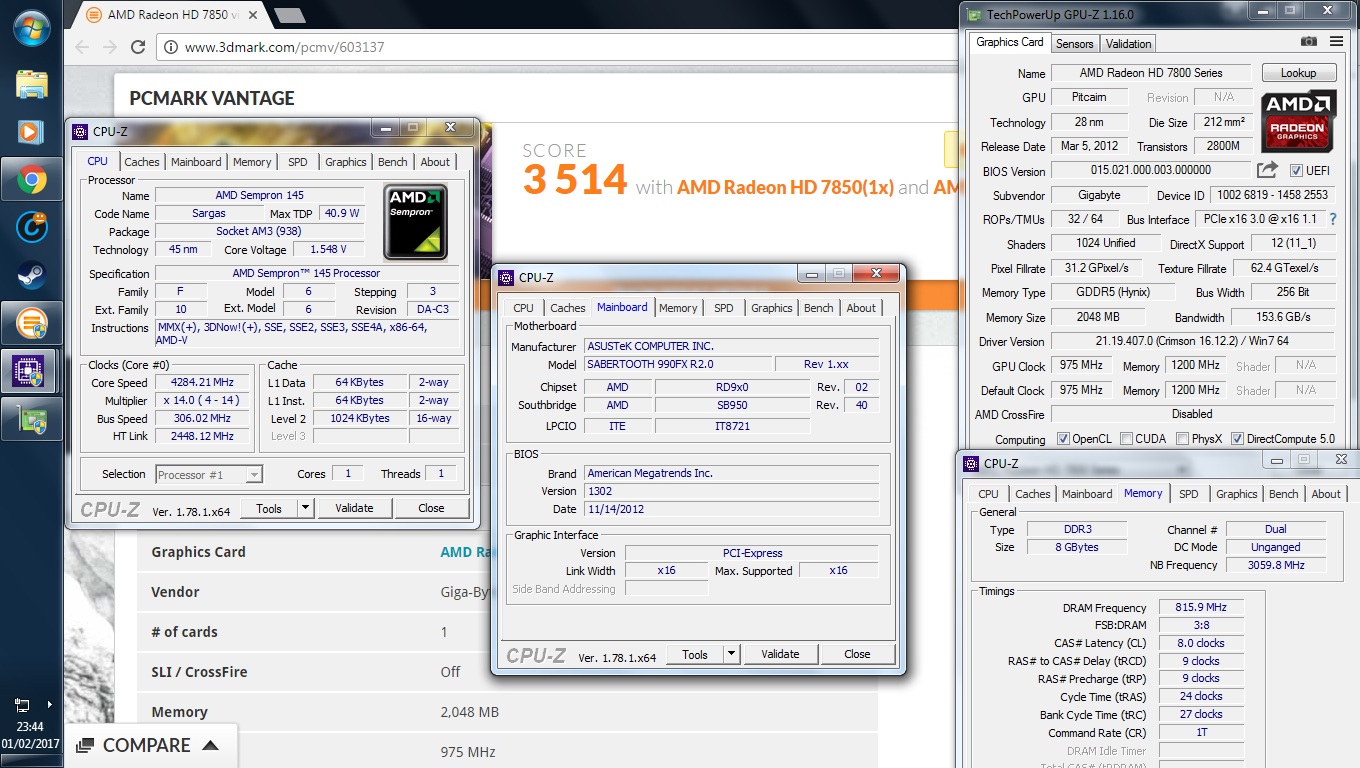Open Bench tab in CPU-Z Memory window
The width and height of the screenshot is (1360, 768).
(1284, 494)
